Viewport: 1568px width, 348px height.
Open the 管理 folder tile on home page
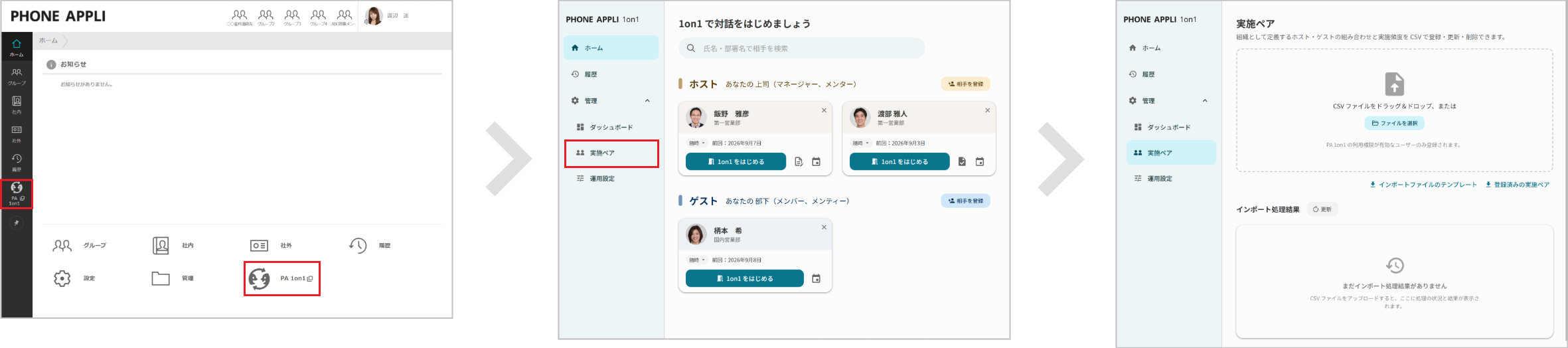pos(173,278)
